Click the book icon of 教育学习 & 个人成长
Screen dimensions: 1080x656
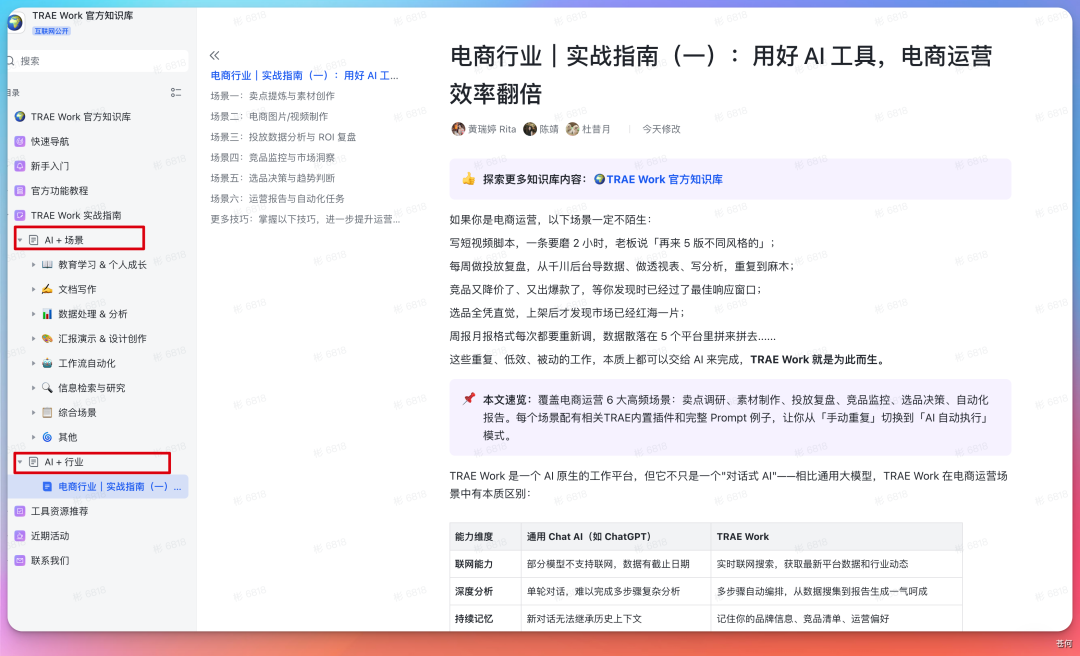click(x=47, y=265)
